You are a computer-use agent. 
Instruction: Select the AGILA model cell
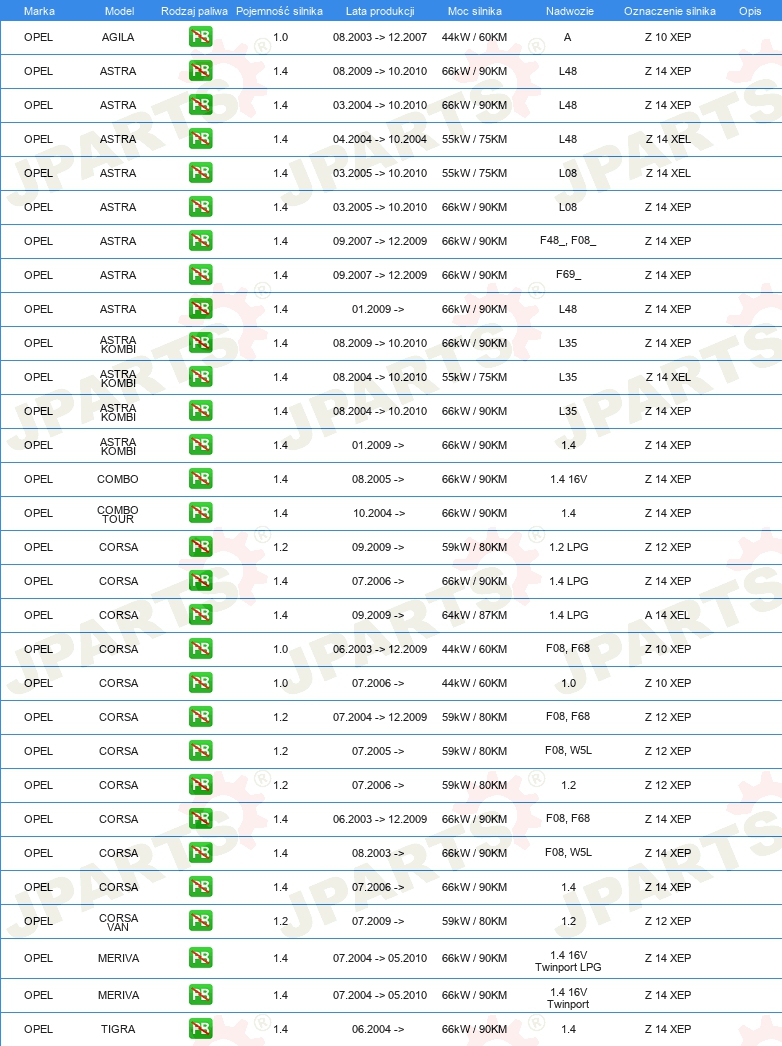pyautogui.click(x=118, y=37)
